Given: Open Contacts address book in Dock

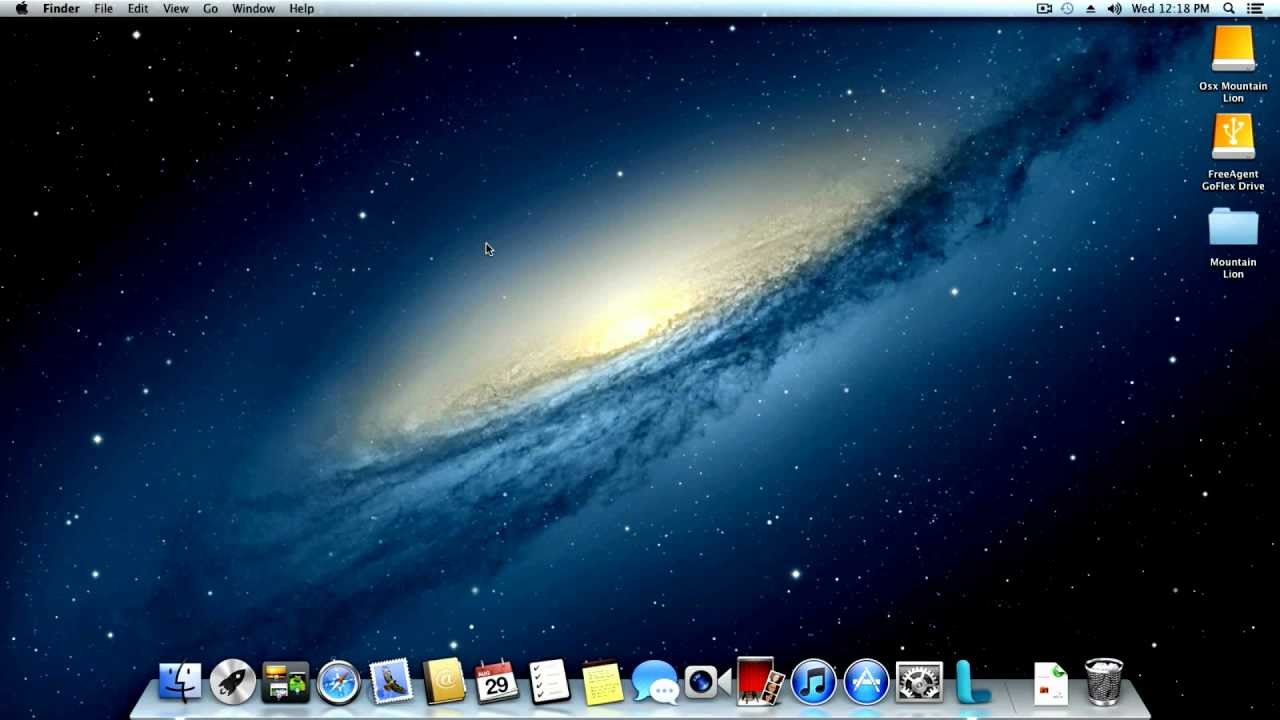Looking at the screenshot, I should point(444,683).
